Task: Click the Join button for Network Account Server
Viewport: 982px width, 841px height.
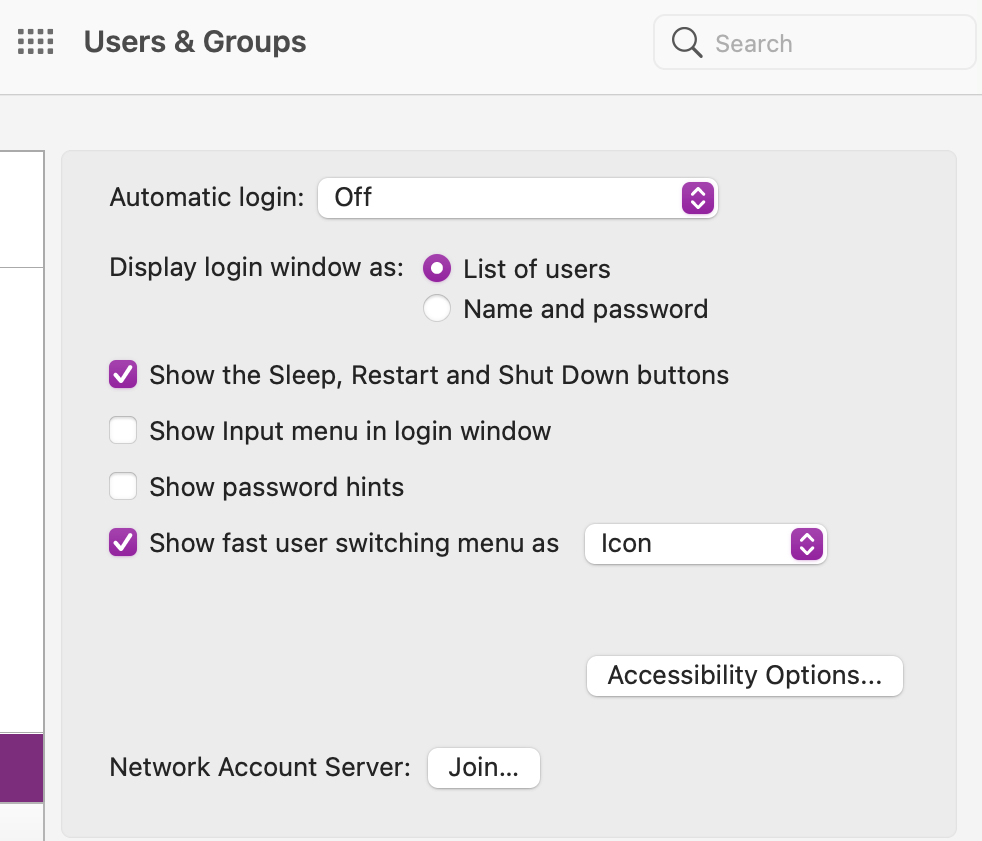Action: tap(483, 768)
